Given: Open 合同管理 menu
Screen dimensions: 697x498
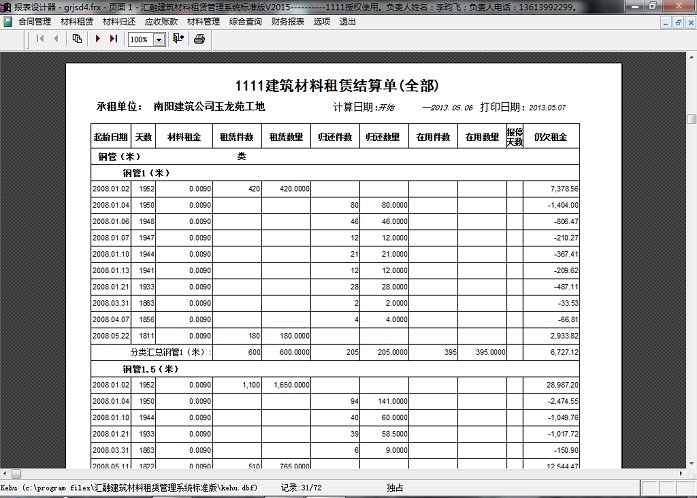Looking at the screenshot, I should 35,21.
